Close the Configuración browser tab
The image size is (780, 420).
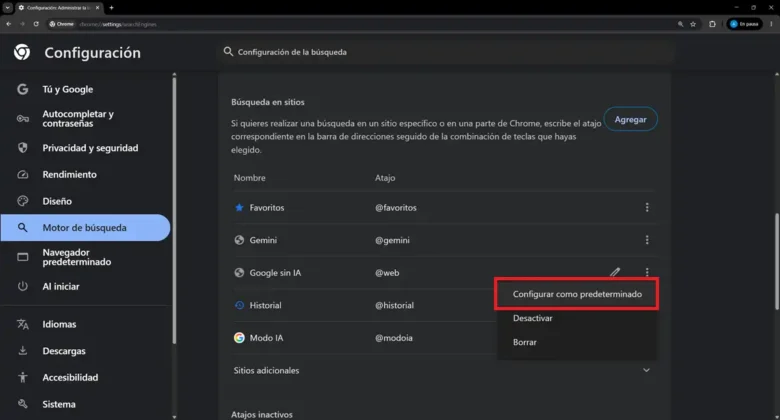click(98, 7)
